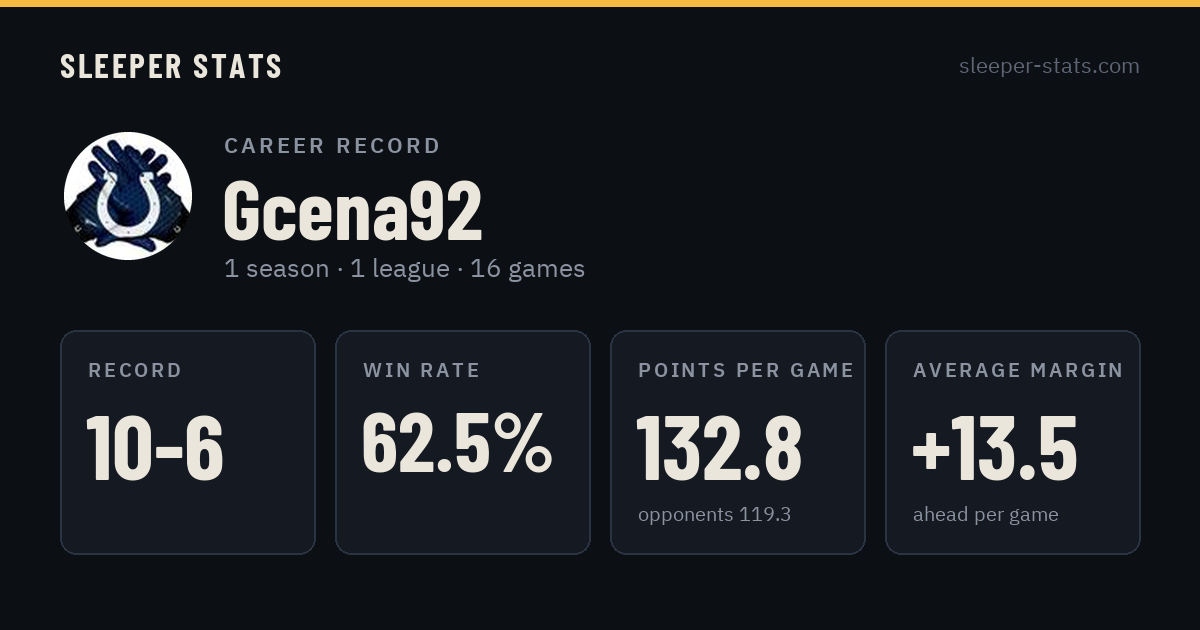The image size is (1200, 630).
Task: Select the Average Margin card
Action: coord(1013,442)
